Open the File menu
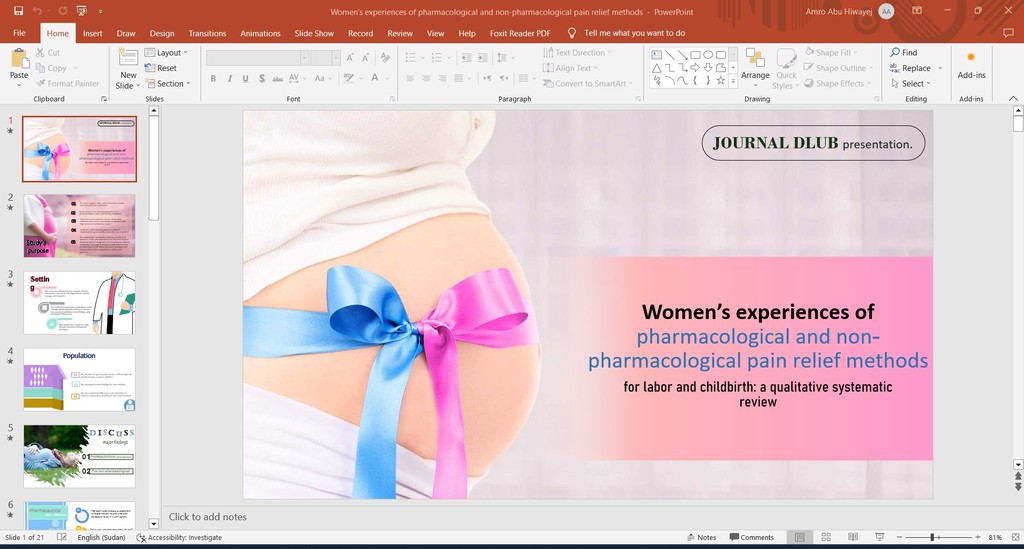 20,33
